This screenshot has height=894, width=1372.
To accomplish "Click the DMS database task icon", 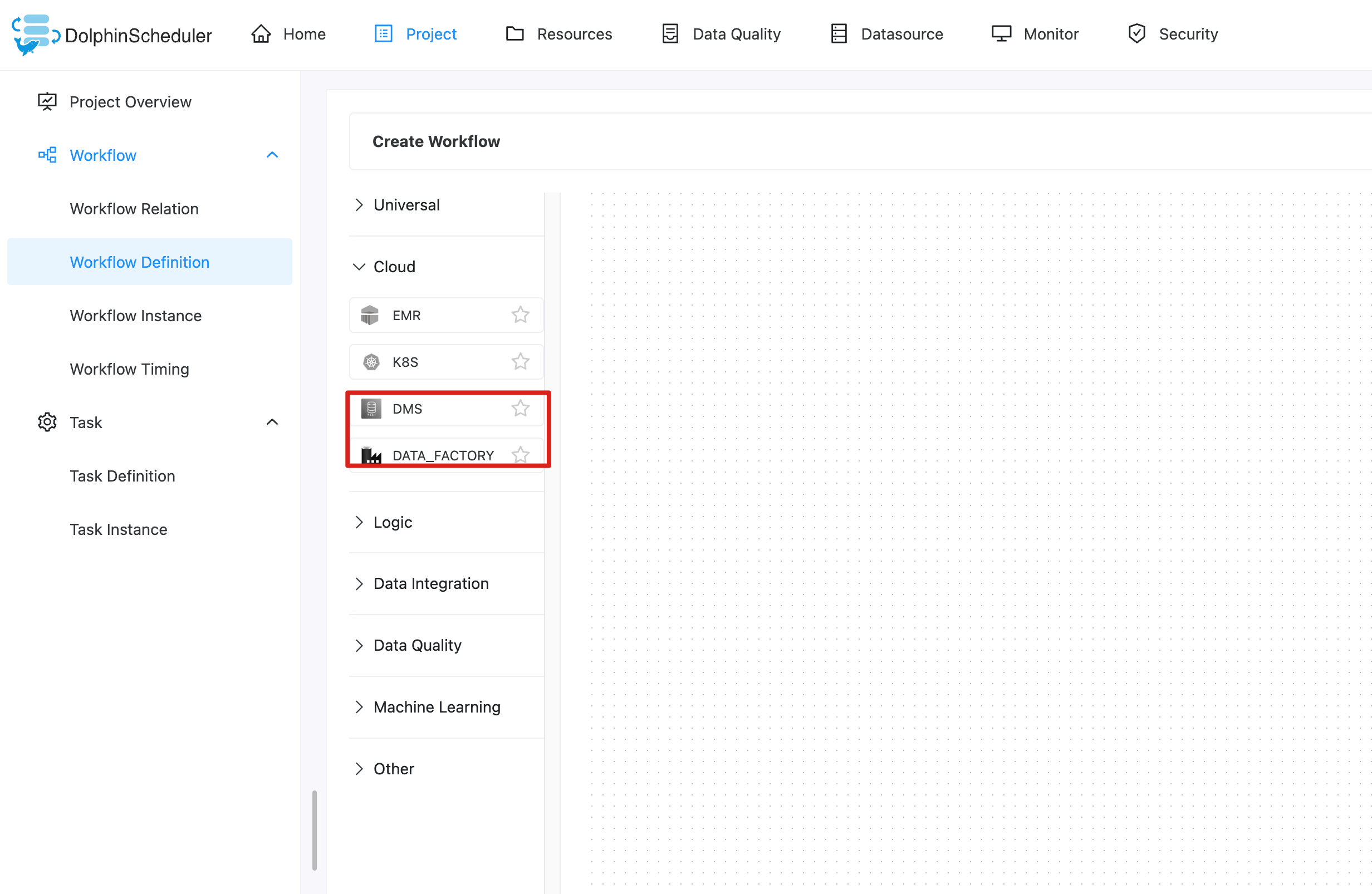I will 371,409.
